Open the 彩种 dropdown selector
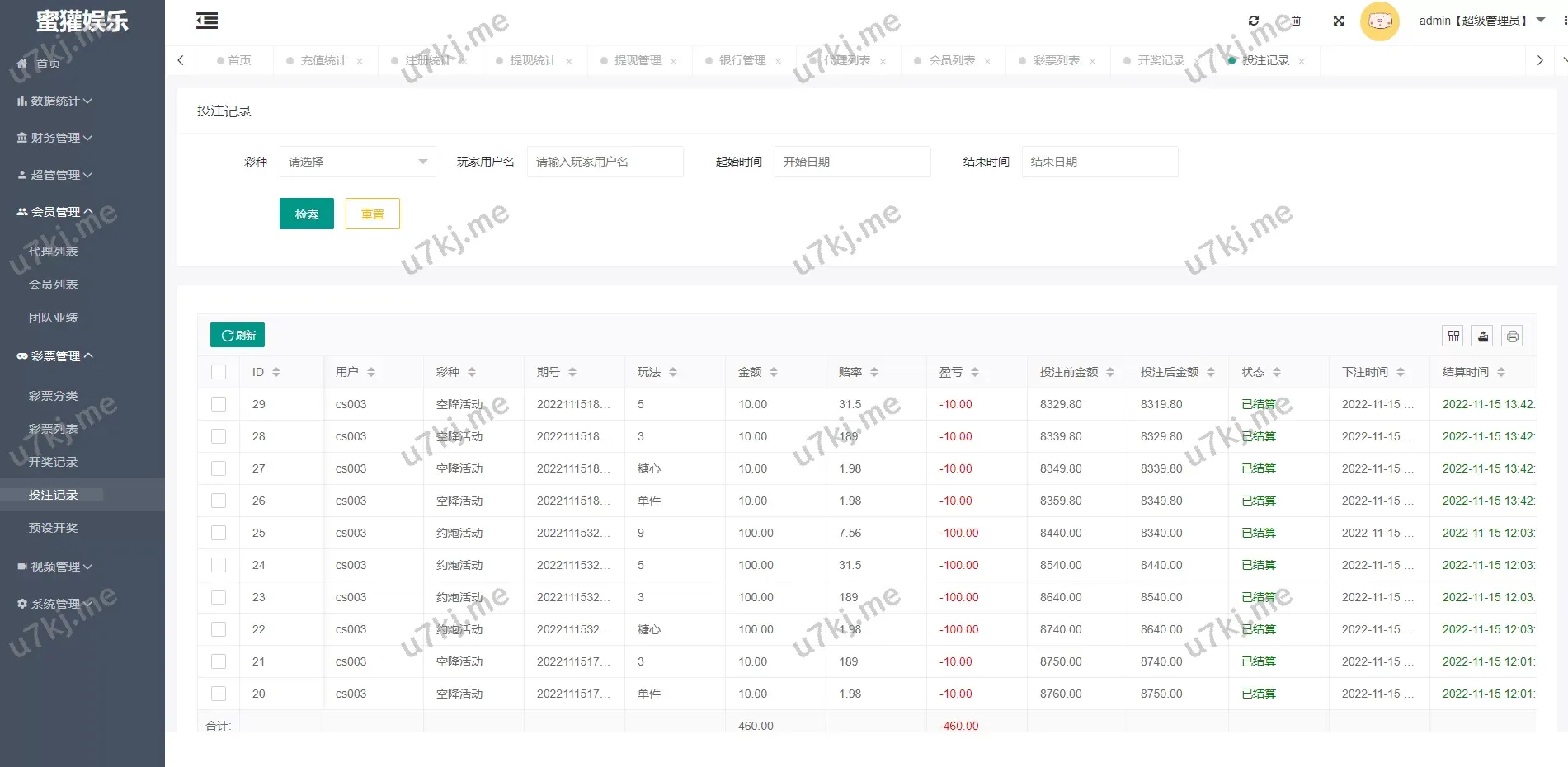 (357, 162)
